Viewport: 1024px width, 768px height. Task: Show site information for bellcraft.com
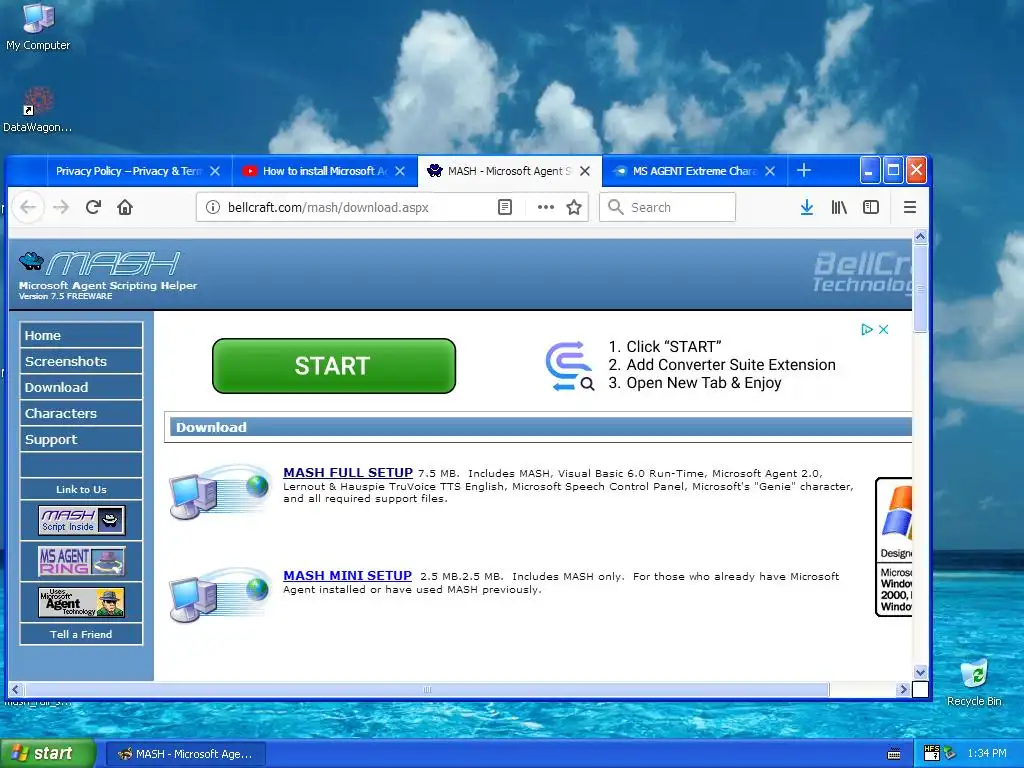(212, 208)
